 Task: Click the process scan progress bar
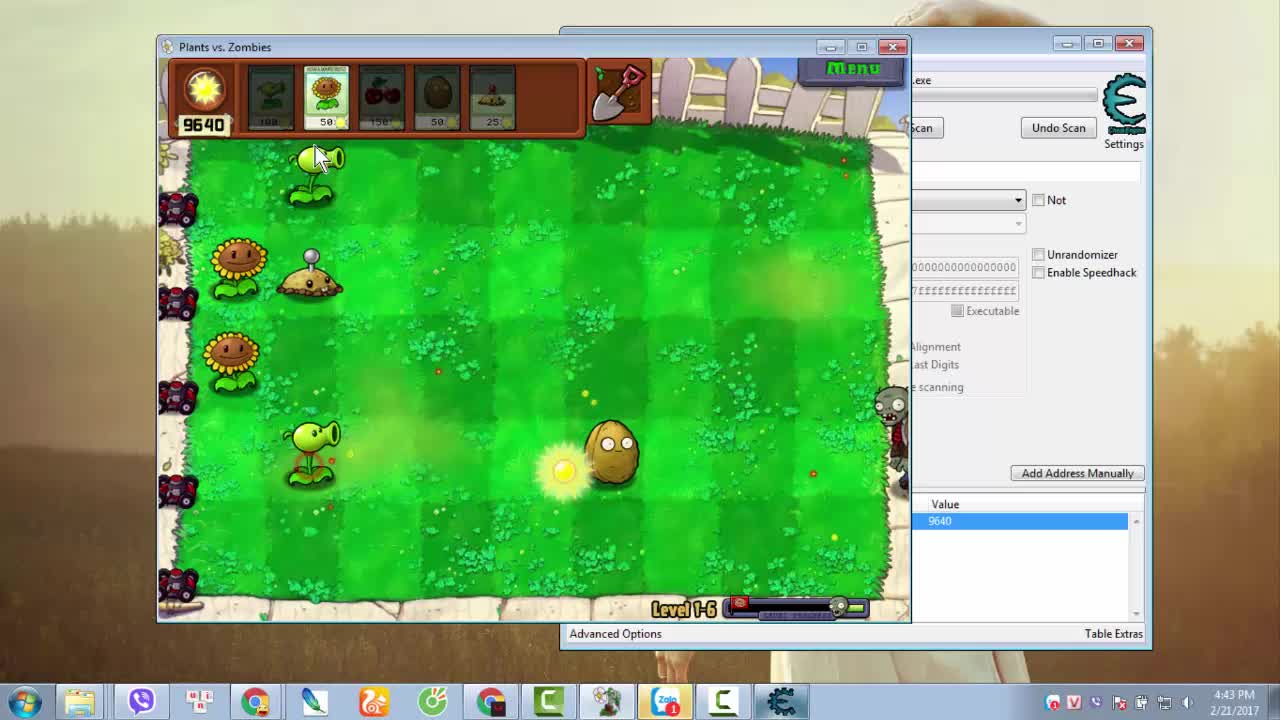pos(1004,96)
